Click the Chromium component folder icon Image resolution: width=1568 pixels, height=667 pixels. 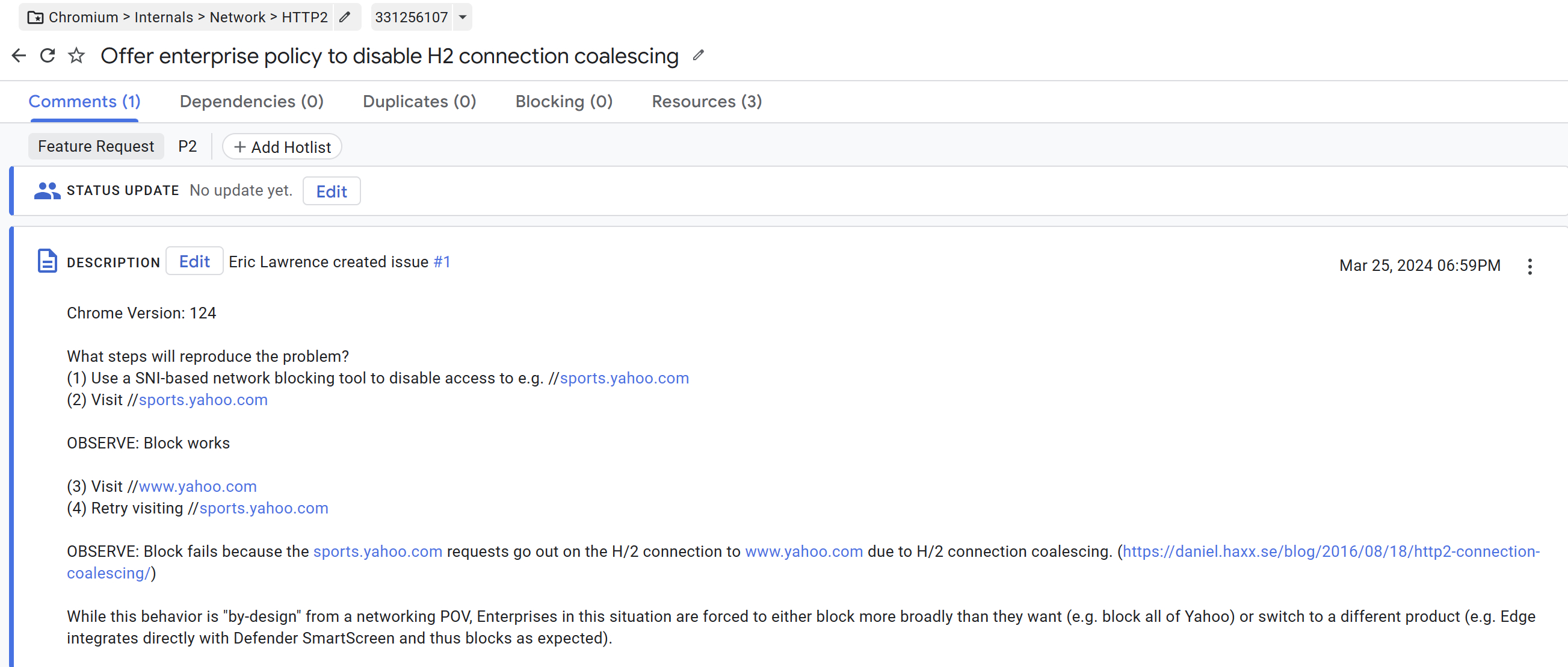(x=36, y=17)
